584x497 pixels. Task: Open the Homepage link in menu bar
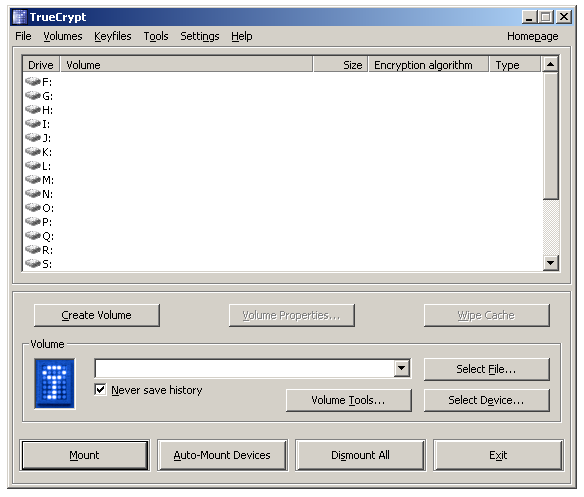click(532, 36)
